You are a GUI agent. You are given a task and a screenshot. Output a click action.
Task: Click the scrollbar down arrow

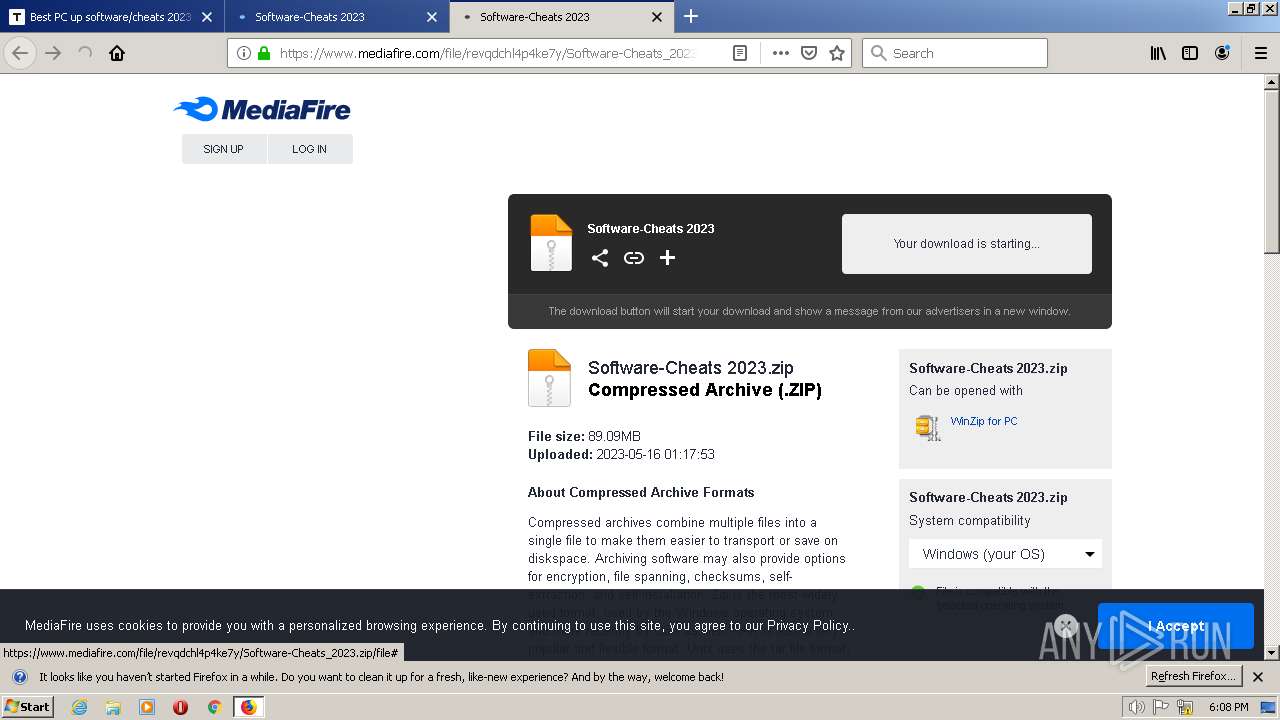click(x=1272, y=653)
